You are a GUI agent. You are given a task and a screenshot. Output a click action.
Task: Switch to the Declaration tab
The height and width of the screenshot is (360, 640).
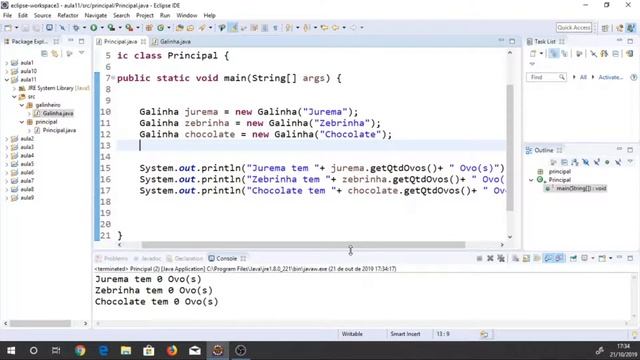coord(185,258)
